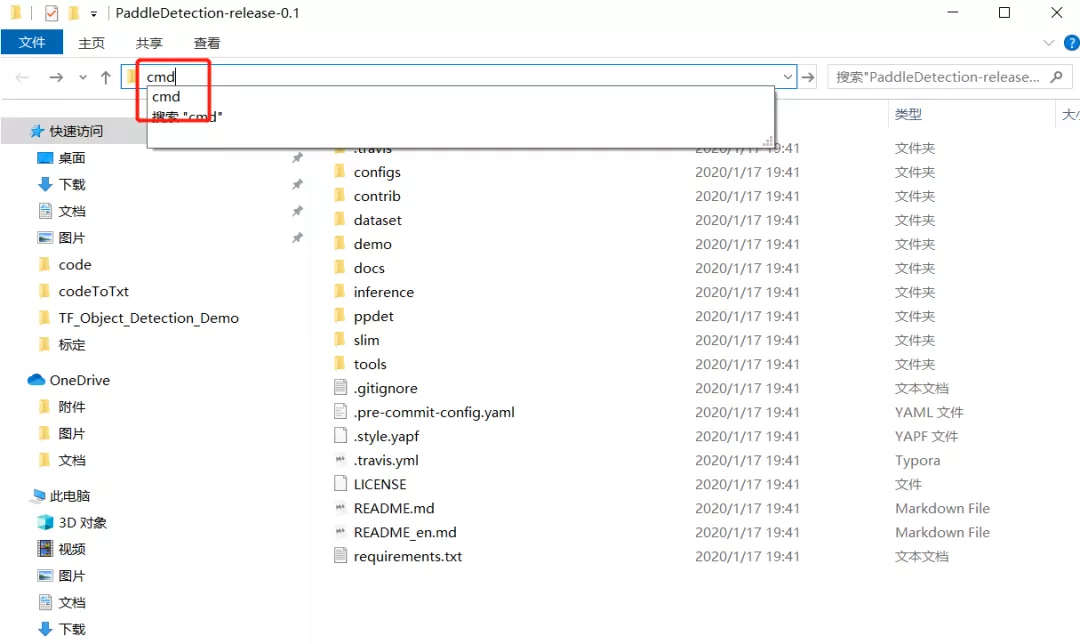The width and height of the screenshot is (1080, 644).
Task: Sort by the 类型 column header
Action: [x=908, y=114]
